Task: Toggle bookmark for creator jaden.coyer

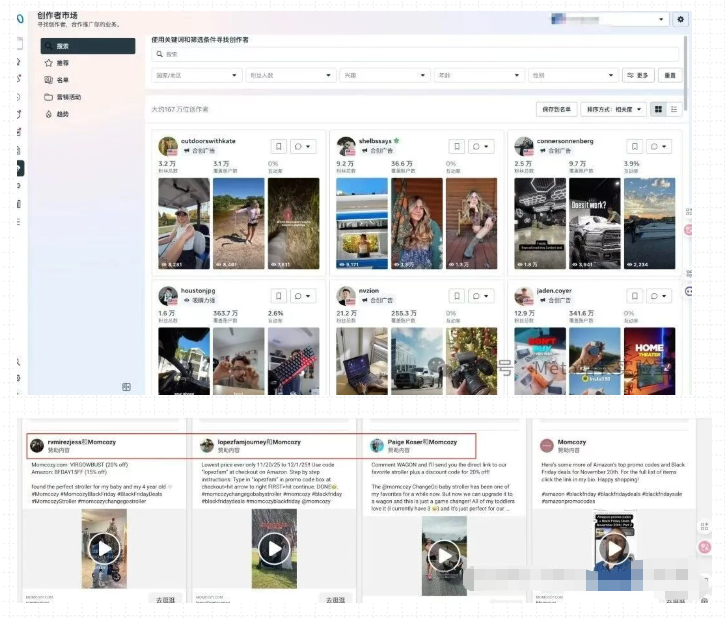Action: pos(634,296)
